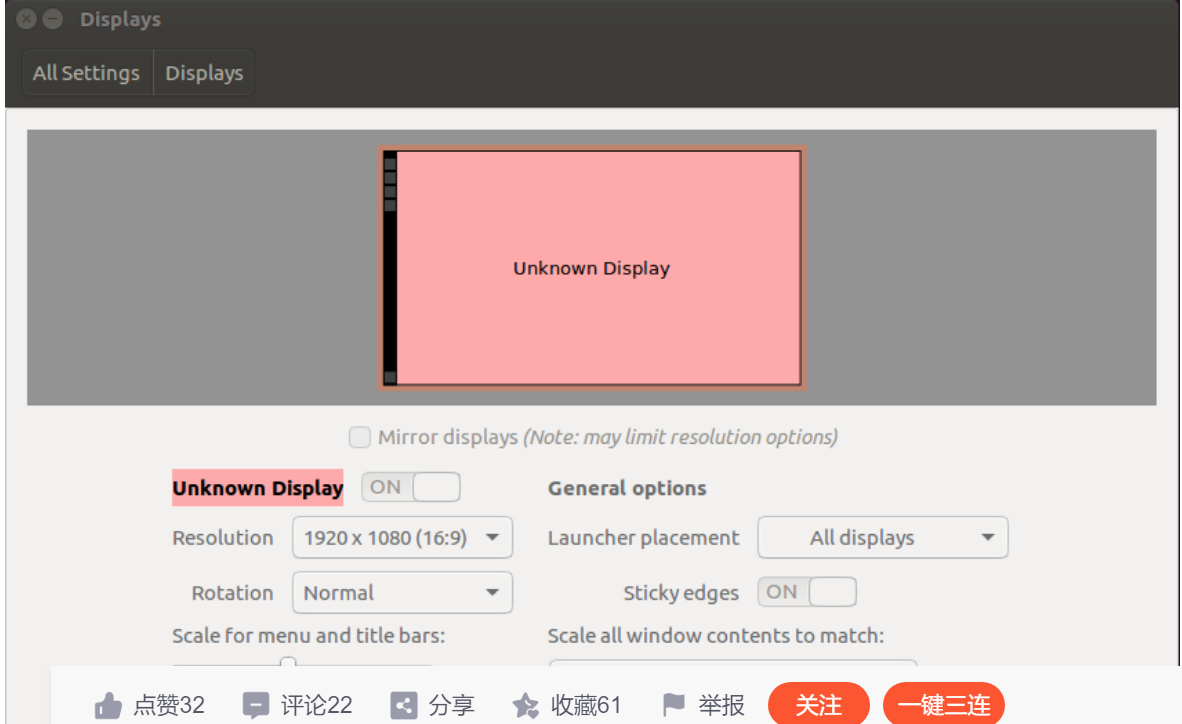This screenshot has width=1182, height=724.
Task: Toggle the Sticky edges switch
Action: pyautogui.click(x=807, y=592)
